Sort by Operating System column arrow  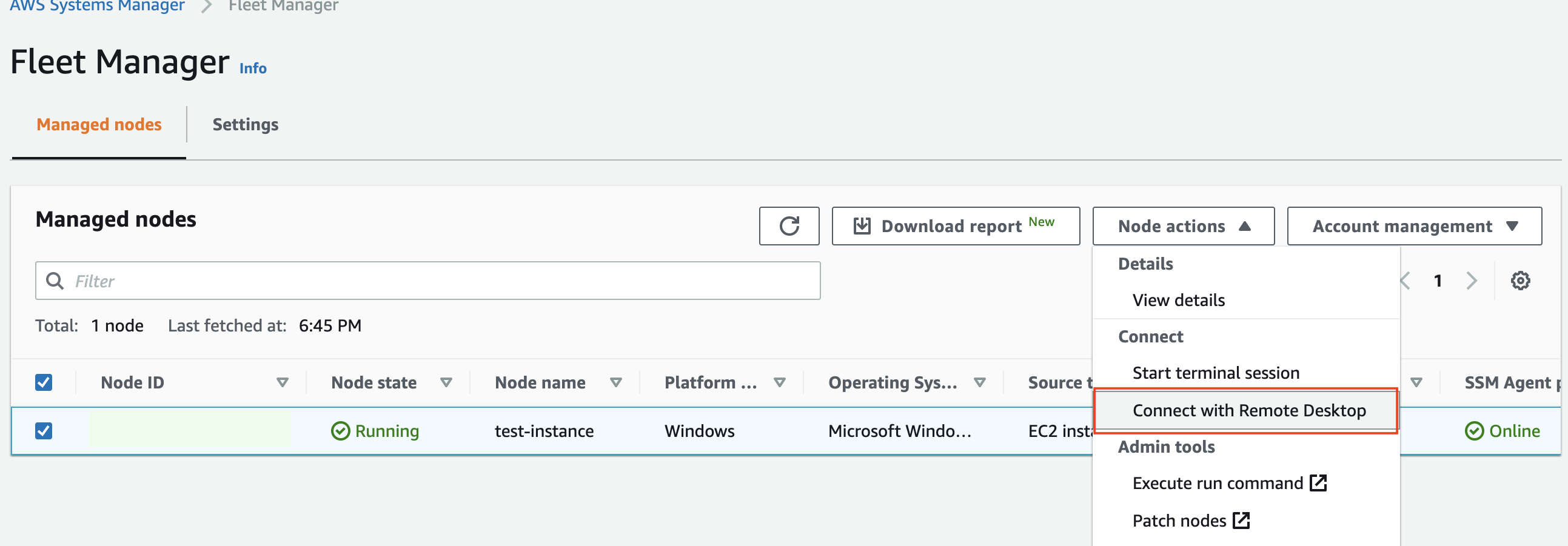tap(980, 382)
